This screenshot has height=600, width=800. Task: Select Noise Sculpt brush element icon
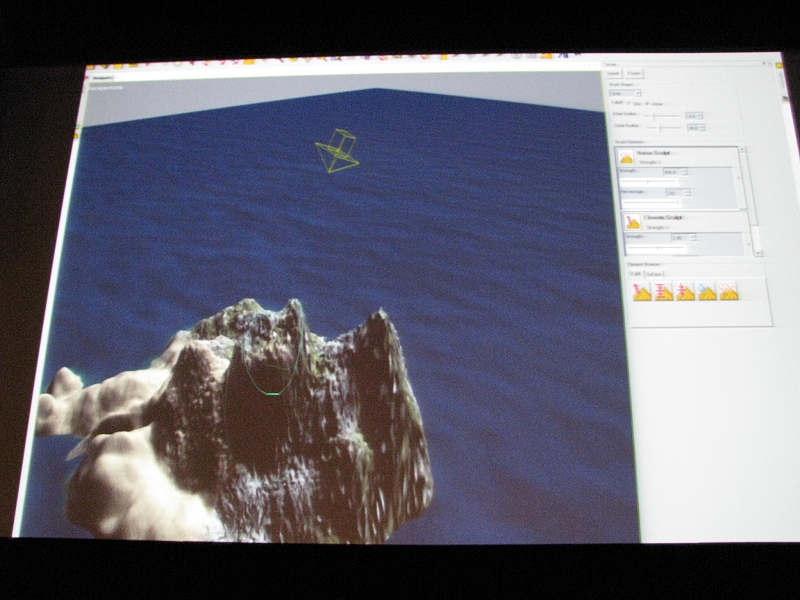coord(626,157)
